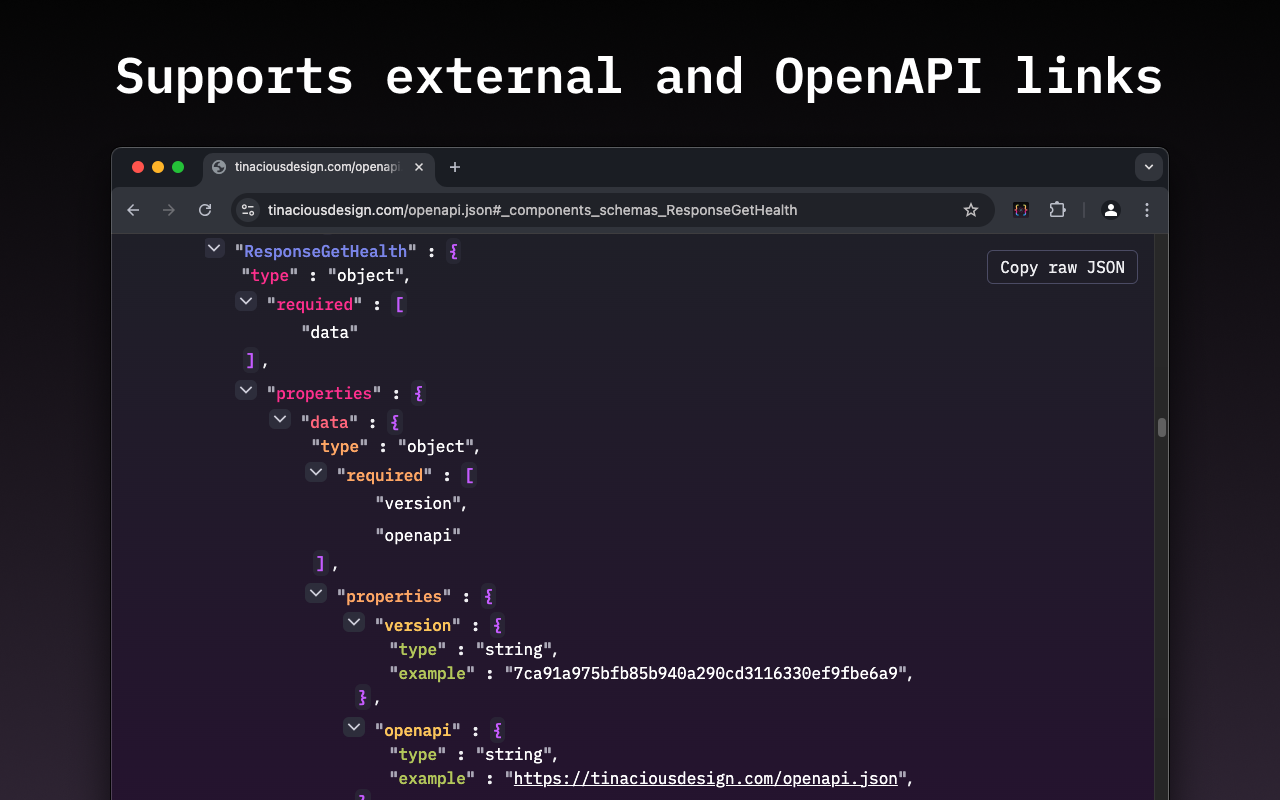The image size is (1280, 800).
Task: Close the tinaciousdesign.com tab
Action: click(419, 167)
